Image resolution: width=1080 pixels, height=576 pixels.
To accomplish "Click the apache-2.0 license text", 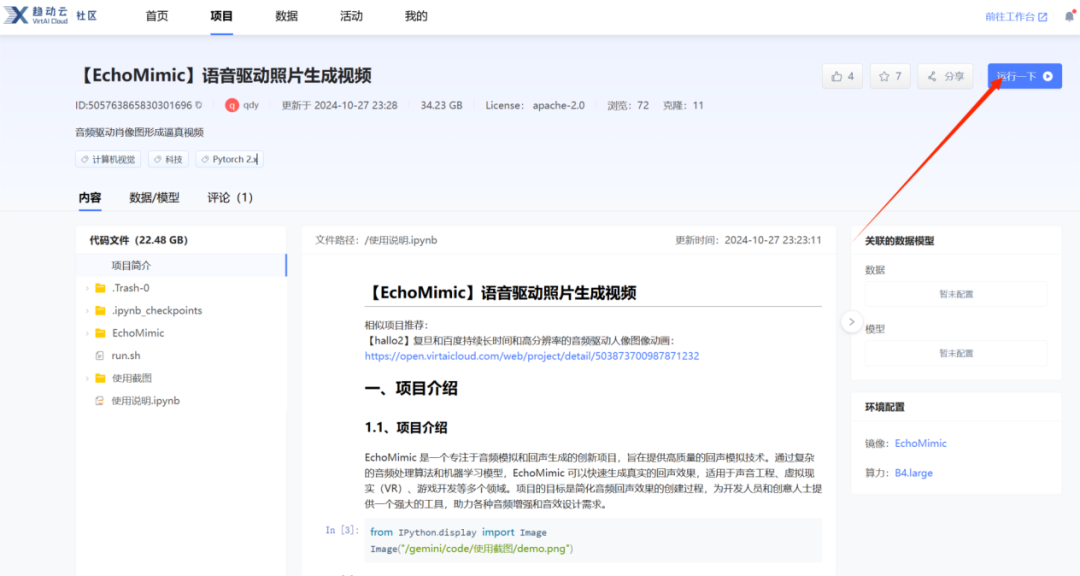I will coord(559,105).
